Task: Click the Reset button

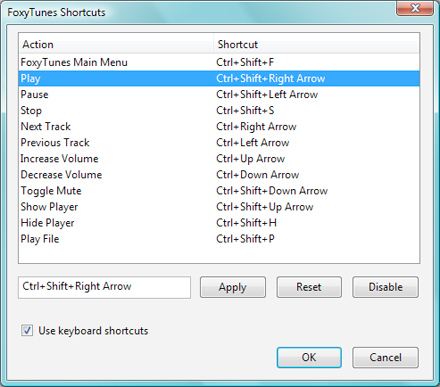Action: click(309, 287)
